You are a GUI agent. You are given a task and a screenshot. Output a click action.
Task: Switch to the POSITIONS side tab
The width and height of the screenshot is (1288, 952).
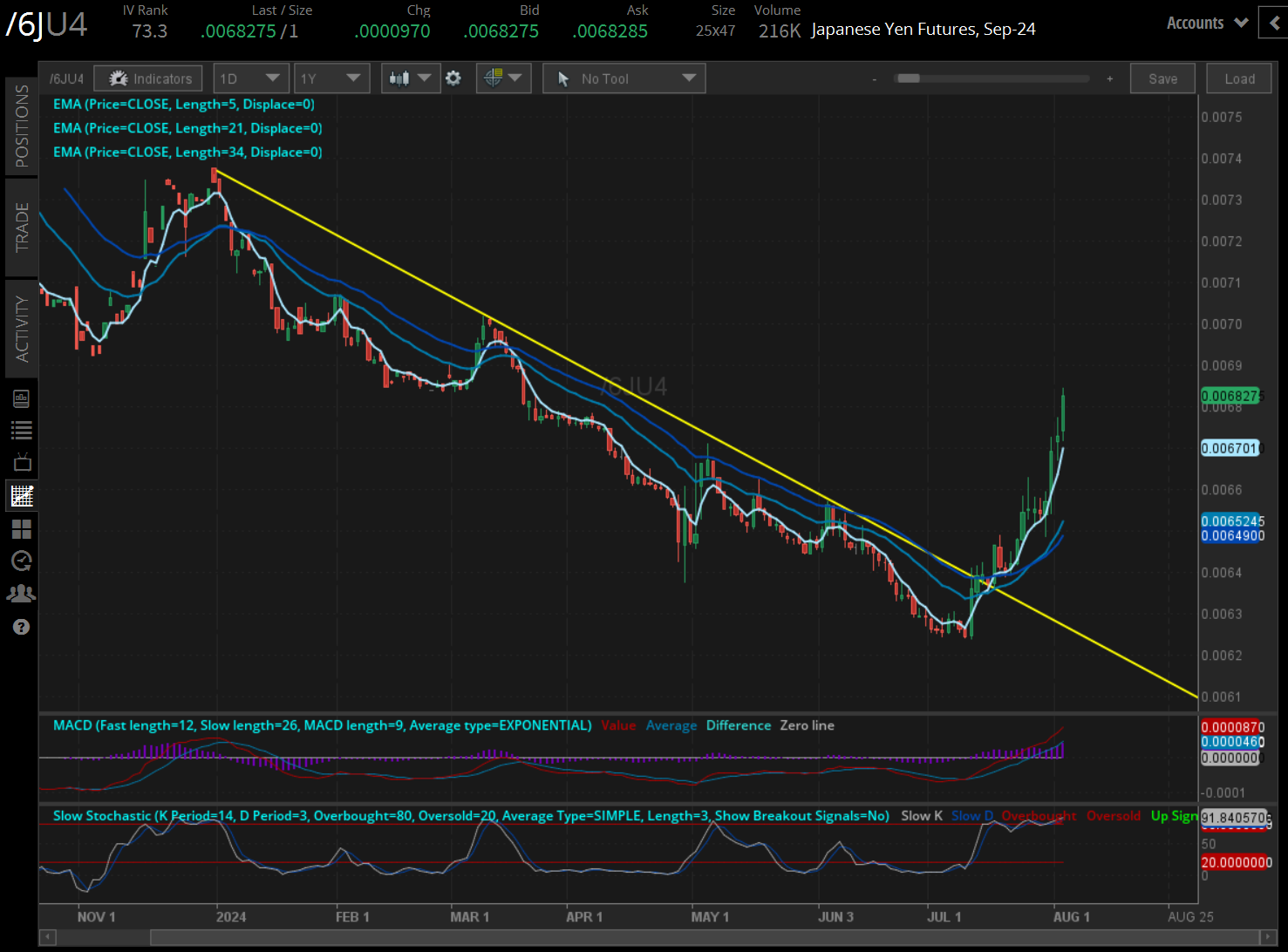22,126
